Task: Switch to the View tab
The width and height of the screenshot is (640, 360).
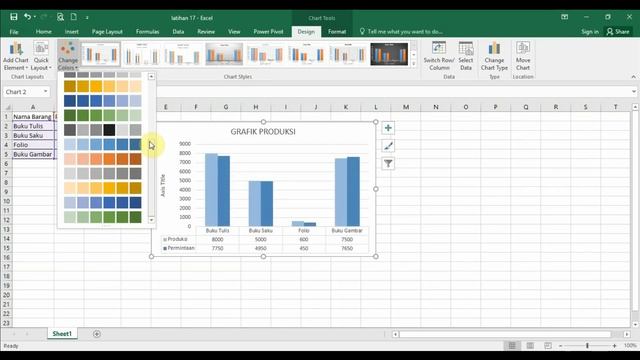Action: pyautogui.click(x=234, y=31)
